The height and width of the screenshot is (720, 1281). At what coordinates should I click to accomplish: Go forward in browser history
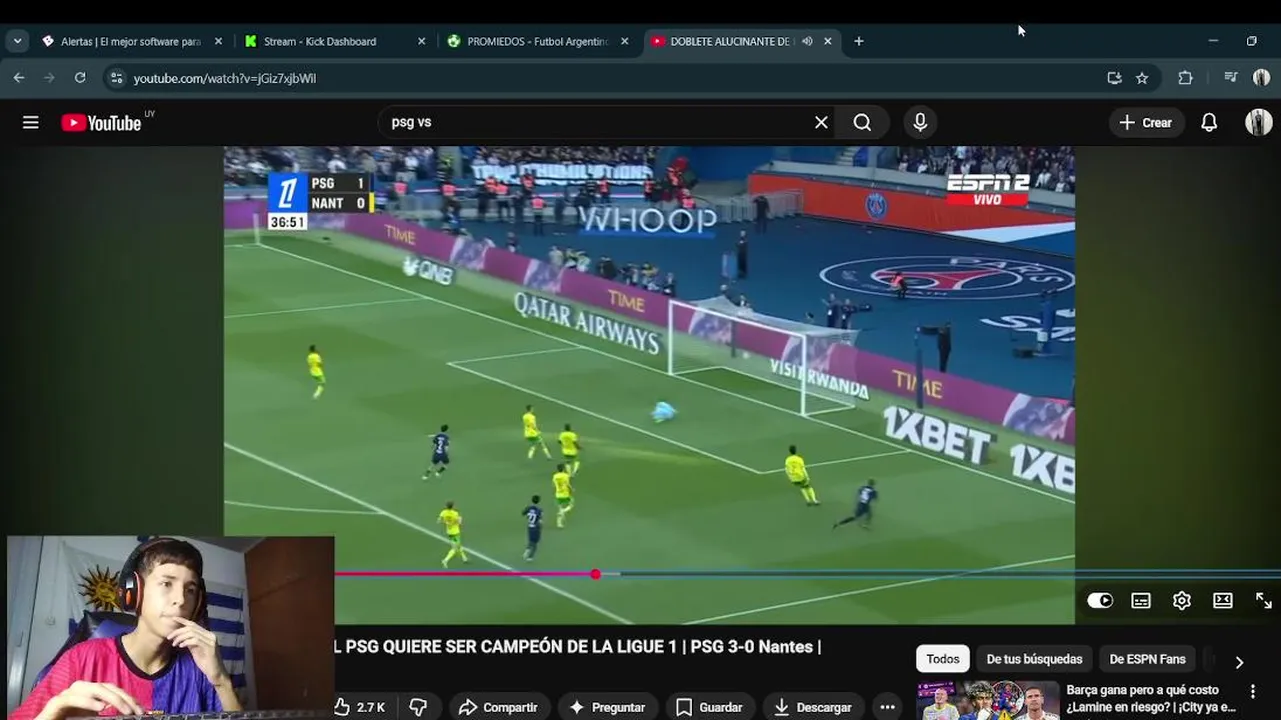coord(49,77)
